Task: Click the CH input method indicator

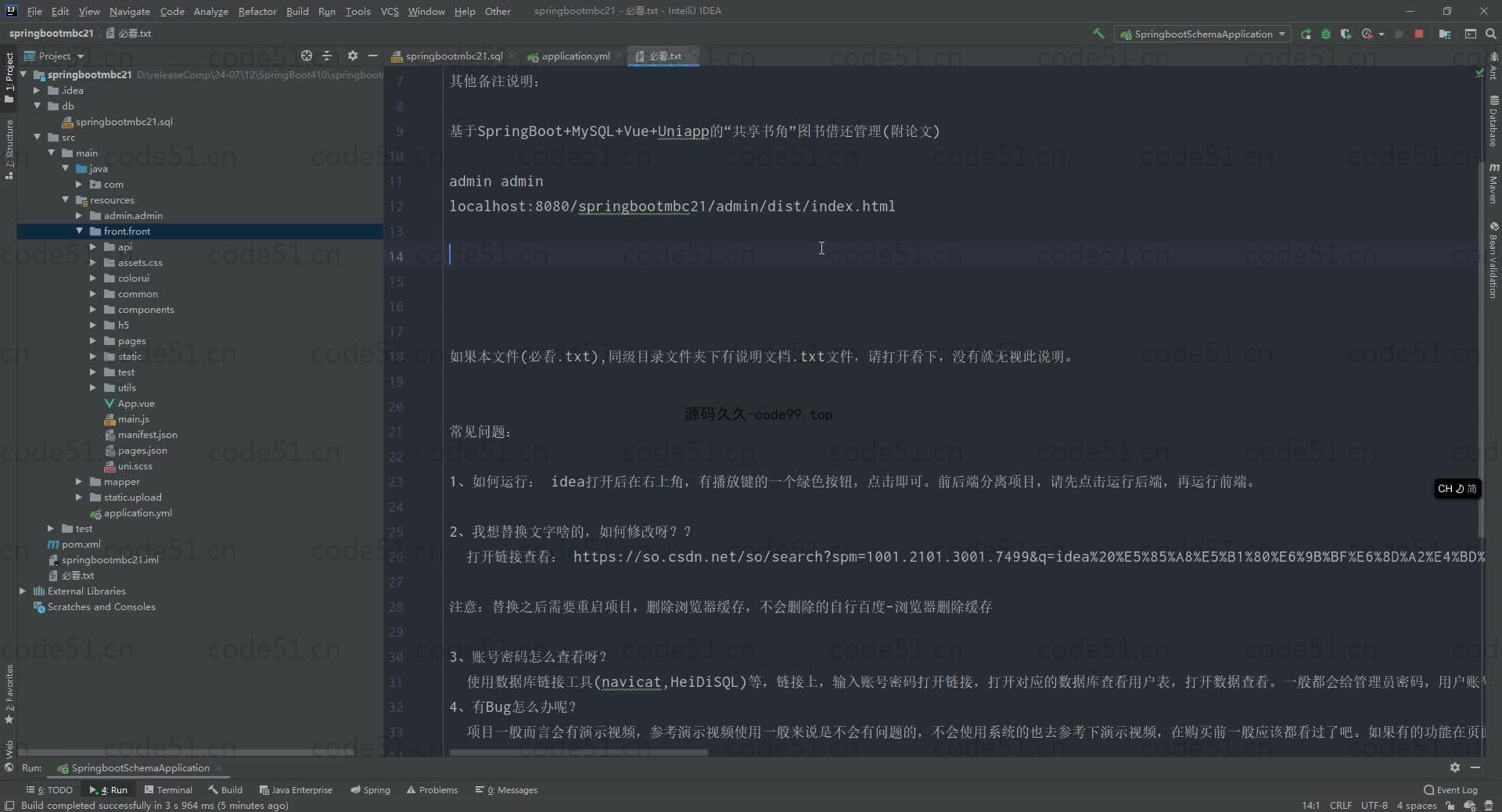Action: click(1457, 488)
